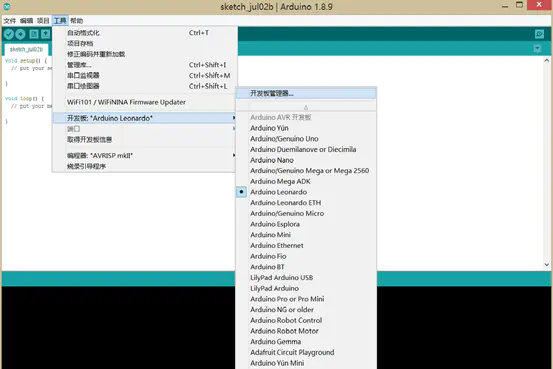
Task: Click 取得开发板信息 entry
Action: 145,140
